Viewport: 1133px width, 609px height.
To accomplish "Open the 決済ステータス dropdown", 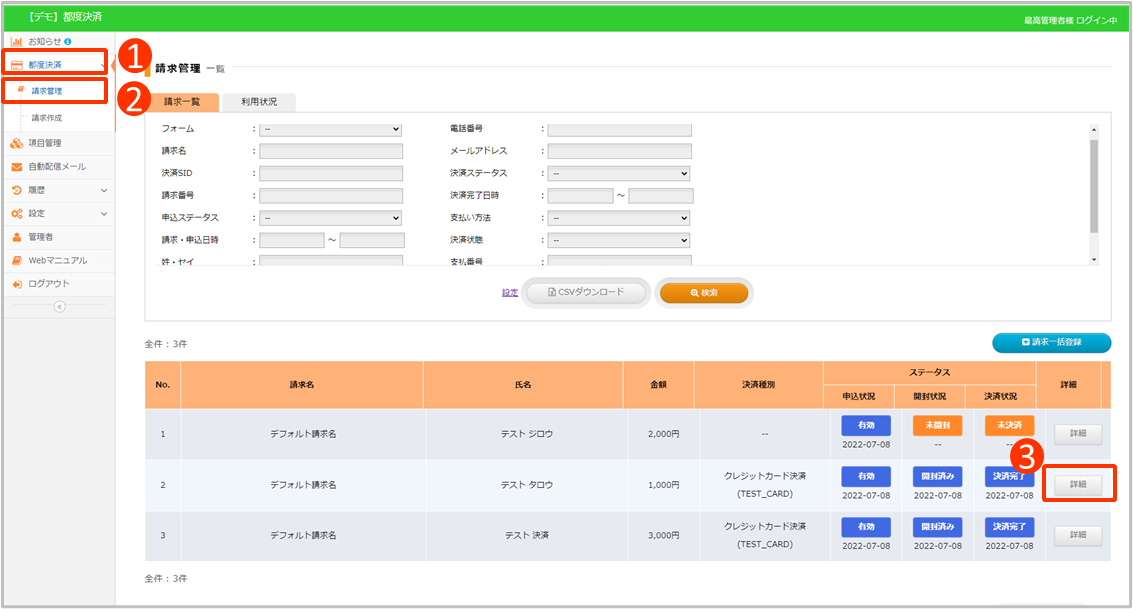I will point(619,173).
